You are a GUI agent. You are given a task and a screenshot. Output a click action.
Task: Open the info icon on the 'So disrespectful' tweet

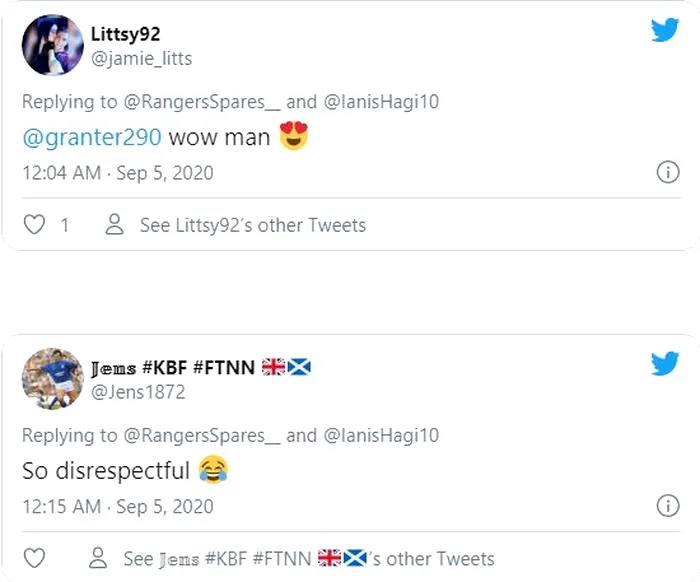coord(667,505)
